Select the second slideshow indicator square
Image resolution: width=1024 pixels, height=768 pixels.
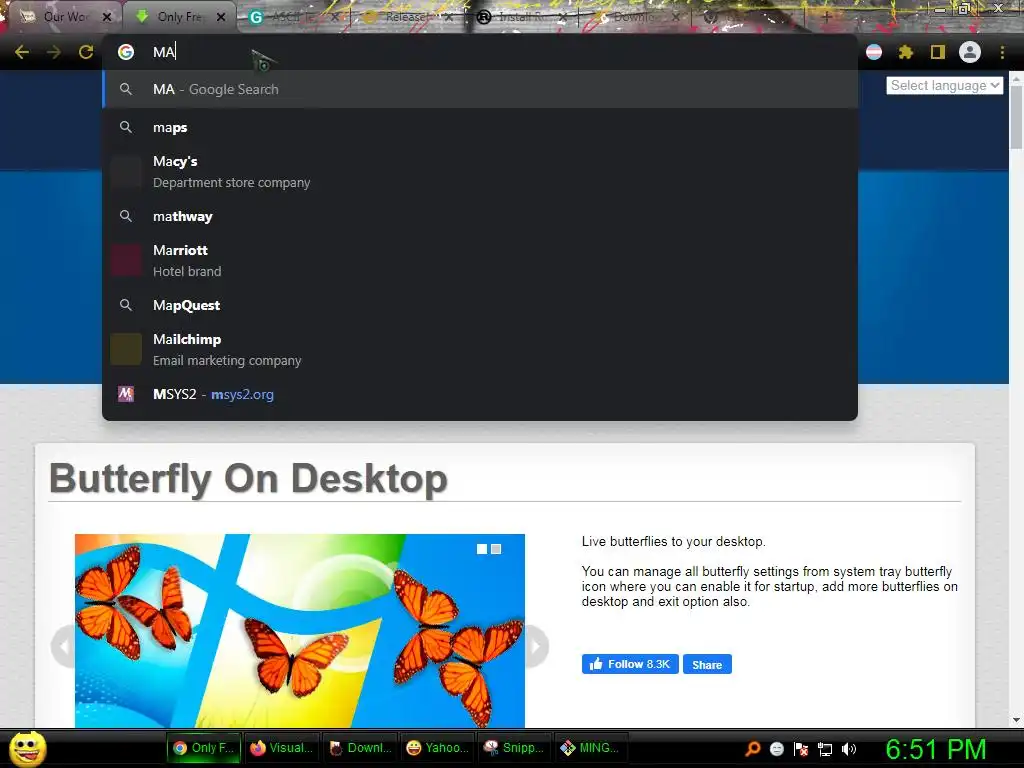click(x=496, y=549)
